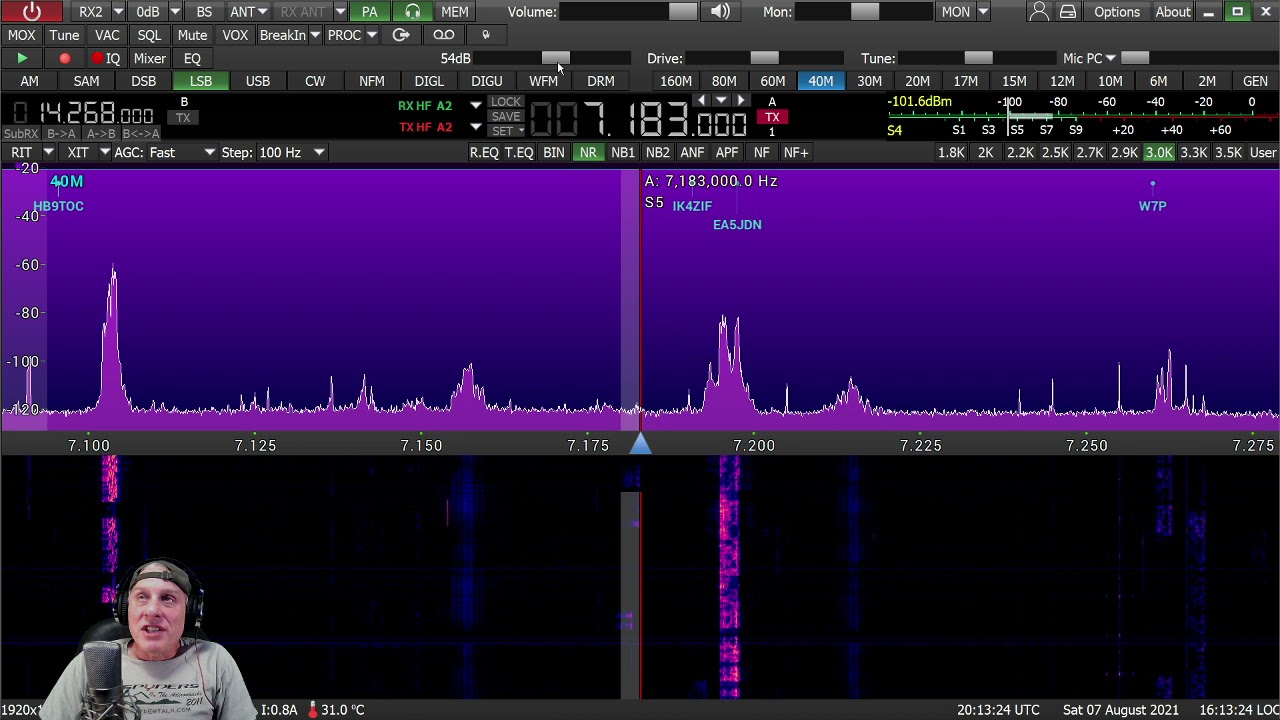Open the ANT antenna dropdown

click(x=261, y=12)
